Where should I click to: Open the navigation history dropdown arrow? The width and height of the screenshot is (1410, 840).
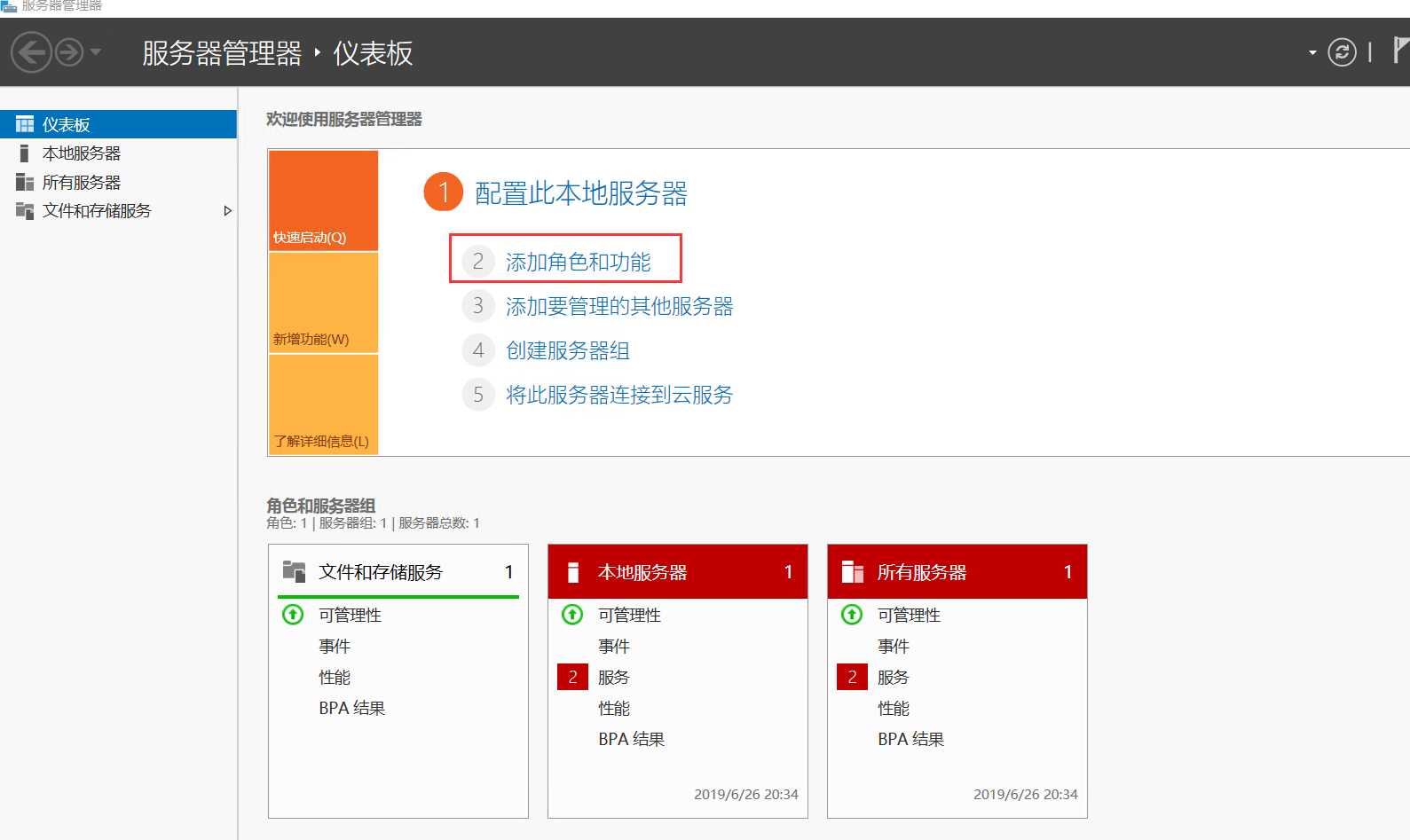coord(96,52)
